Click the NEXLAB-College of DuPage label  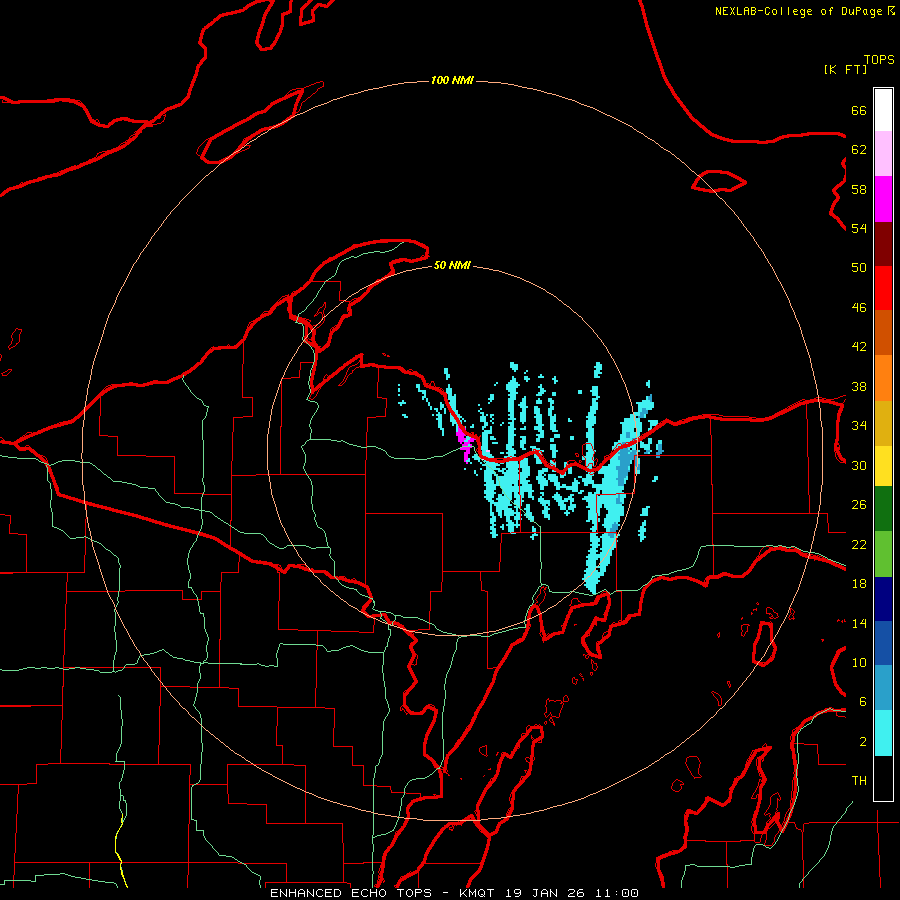click(805, 11)
